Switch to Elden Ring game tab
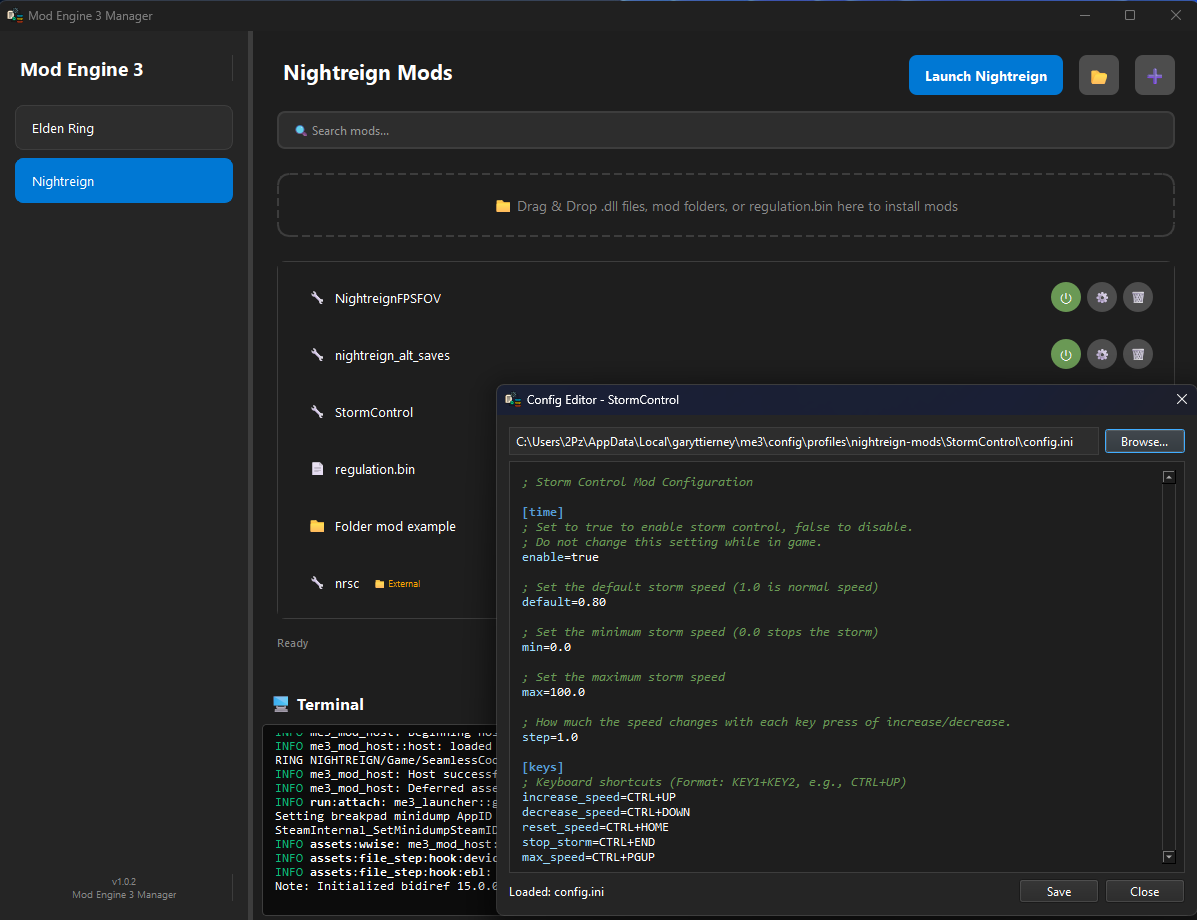This screenshot has width=1197, height=920. pos(124,128)
